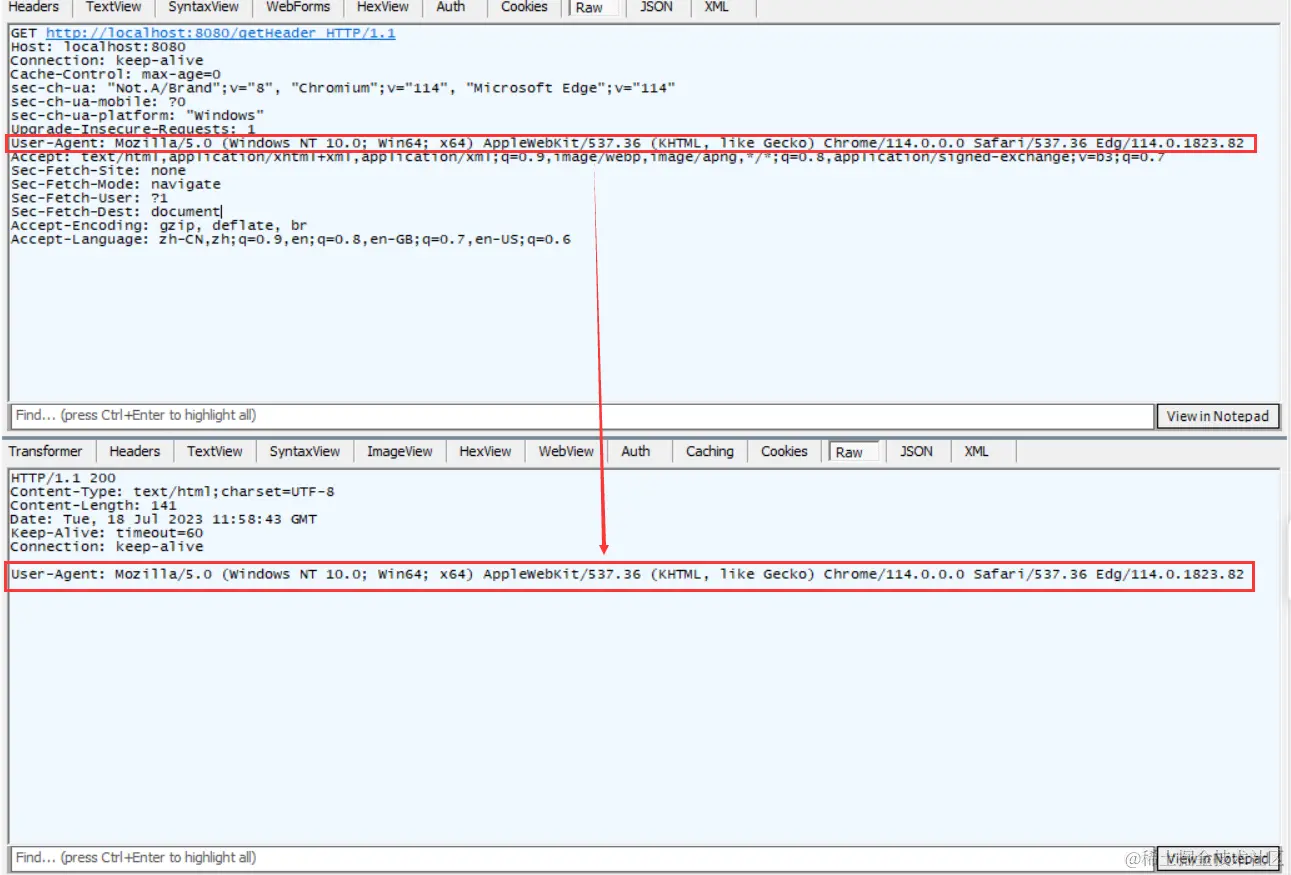This screenshot has width=1291, height=875.
Task: Select the WebForms request tab
Action: click(x=298, y=7)
